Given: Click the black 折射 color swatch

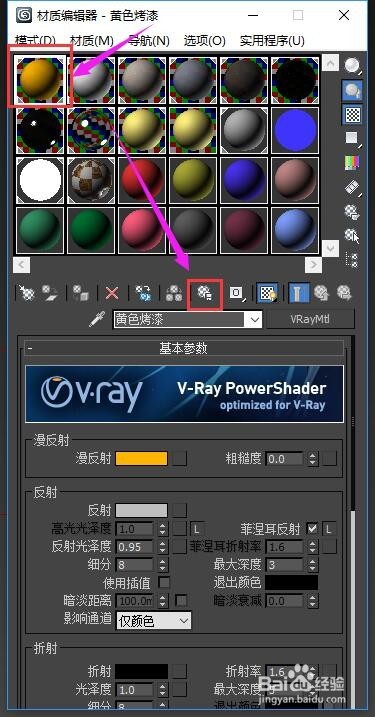Looking at the screenshot, I should pos(142,671).
